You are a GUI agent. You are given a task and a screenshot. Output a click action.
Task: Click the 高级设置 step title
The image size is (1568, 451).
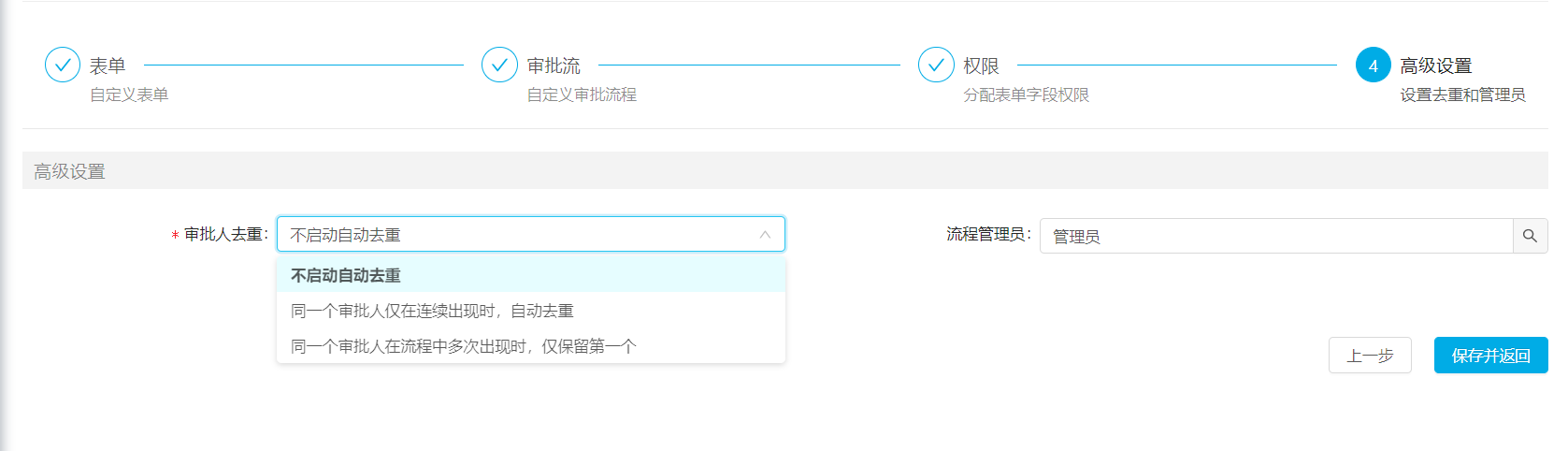pyautogui.click(x=1436, y=65)
